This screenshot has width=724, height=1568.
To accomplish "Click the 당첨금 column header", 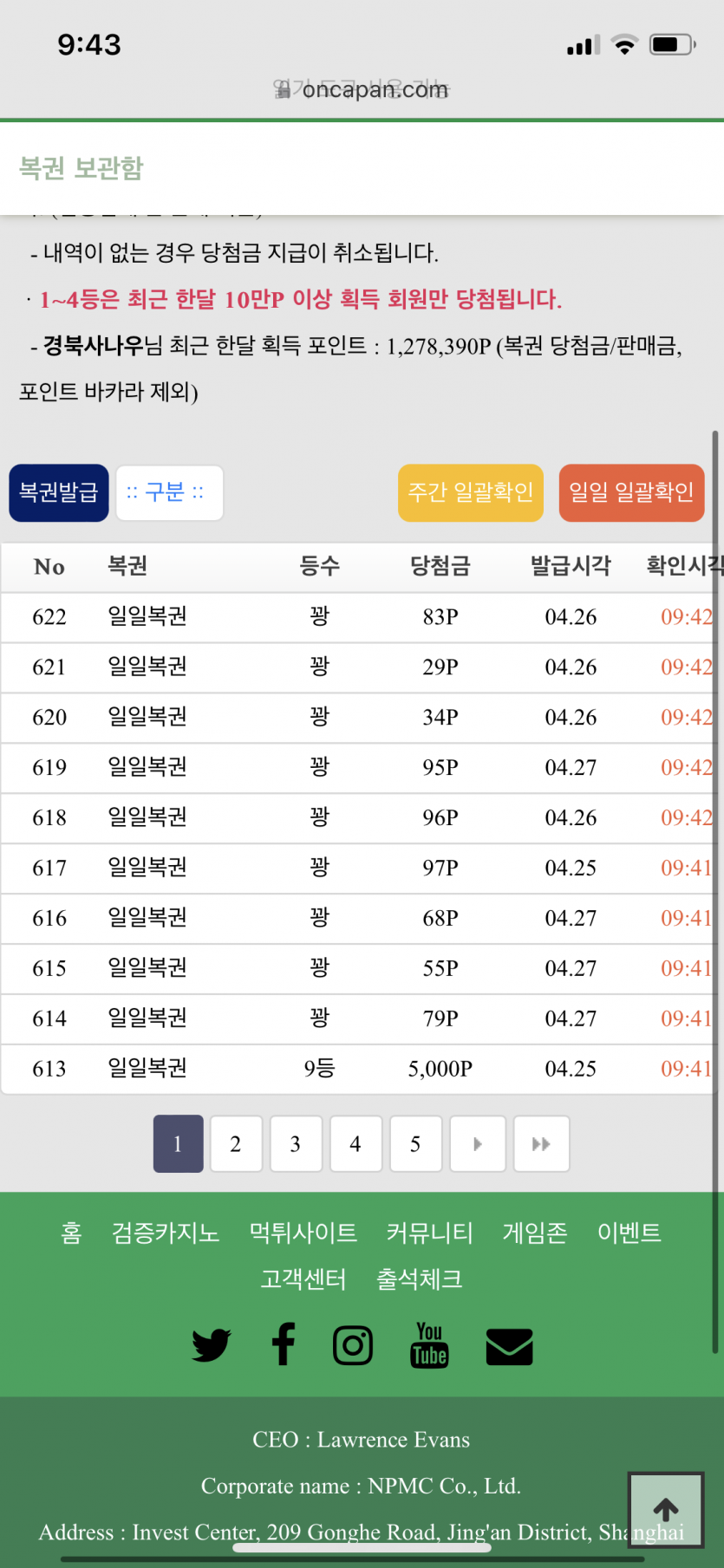I will (440, 567).
